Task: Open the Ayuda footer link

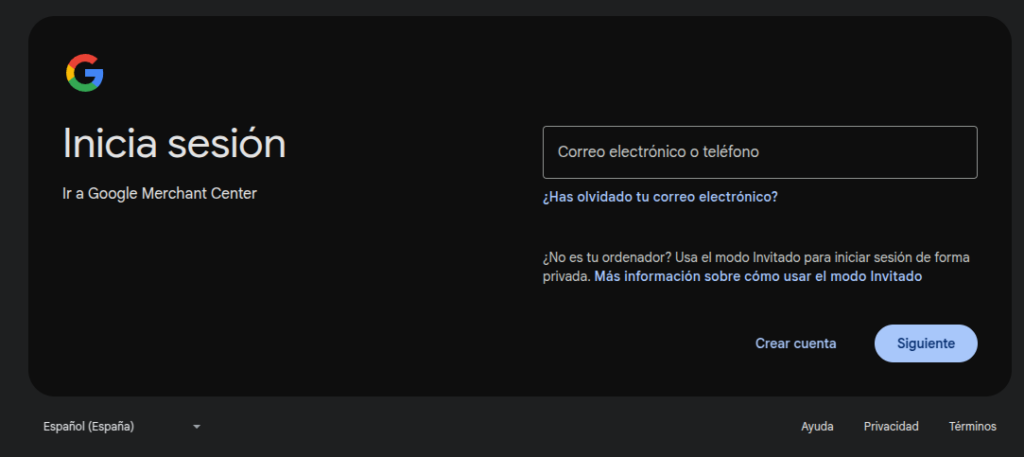Action: 817,427
